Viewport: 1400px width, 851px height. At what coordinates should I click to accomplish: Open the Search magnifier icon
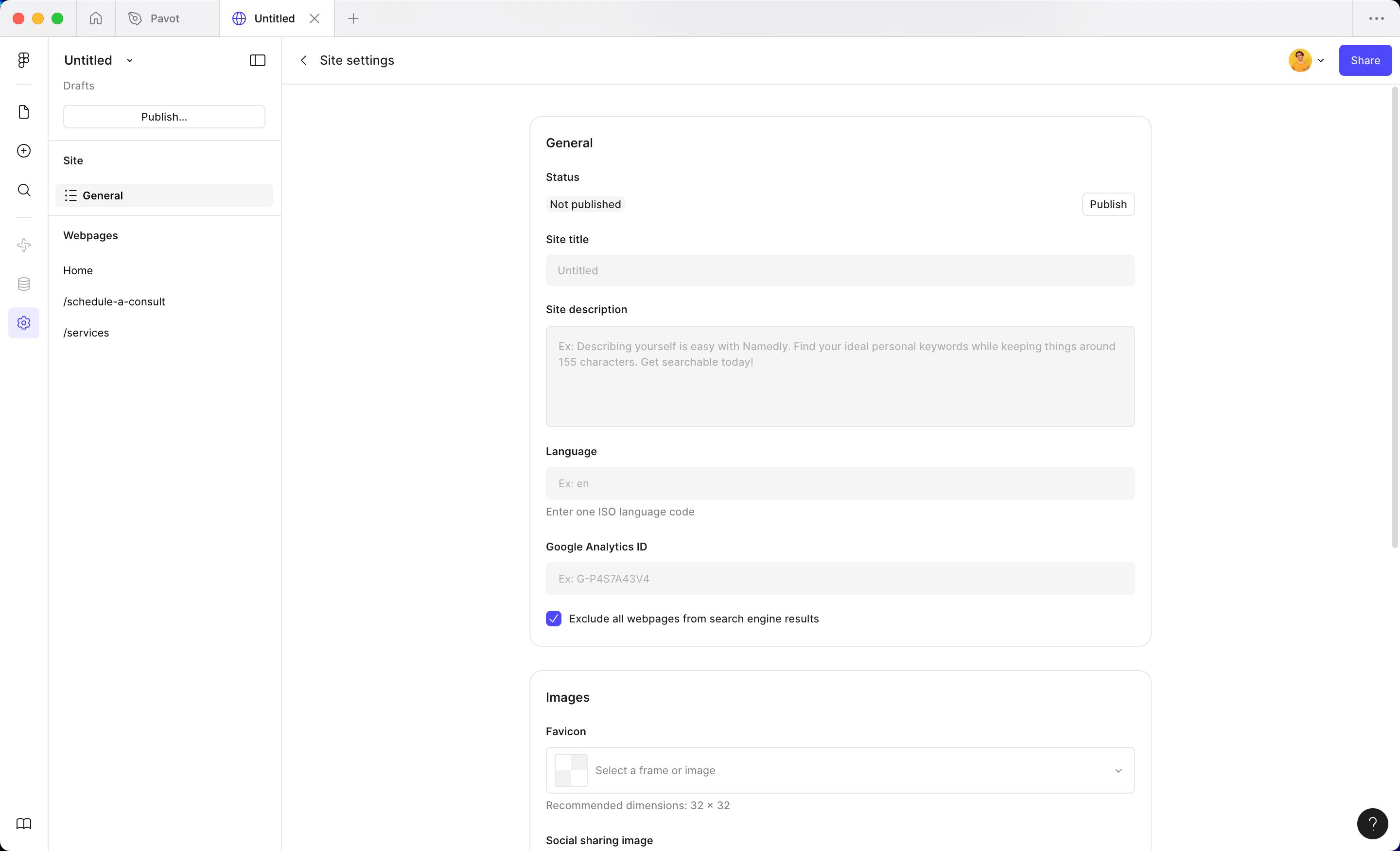23,190
